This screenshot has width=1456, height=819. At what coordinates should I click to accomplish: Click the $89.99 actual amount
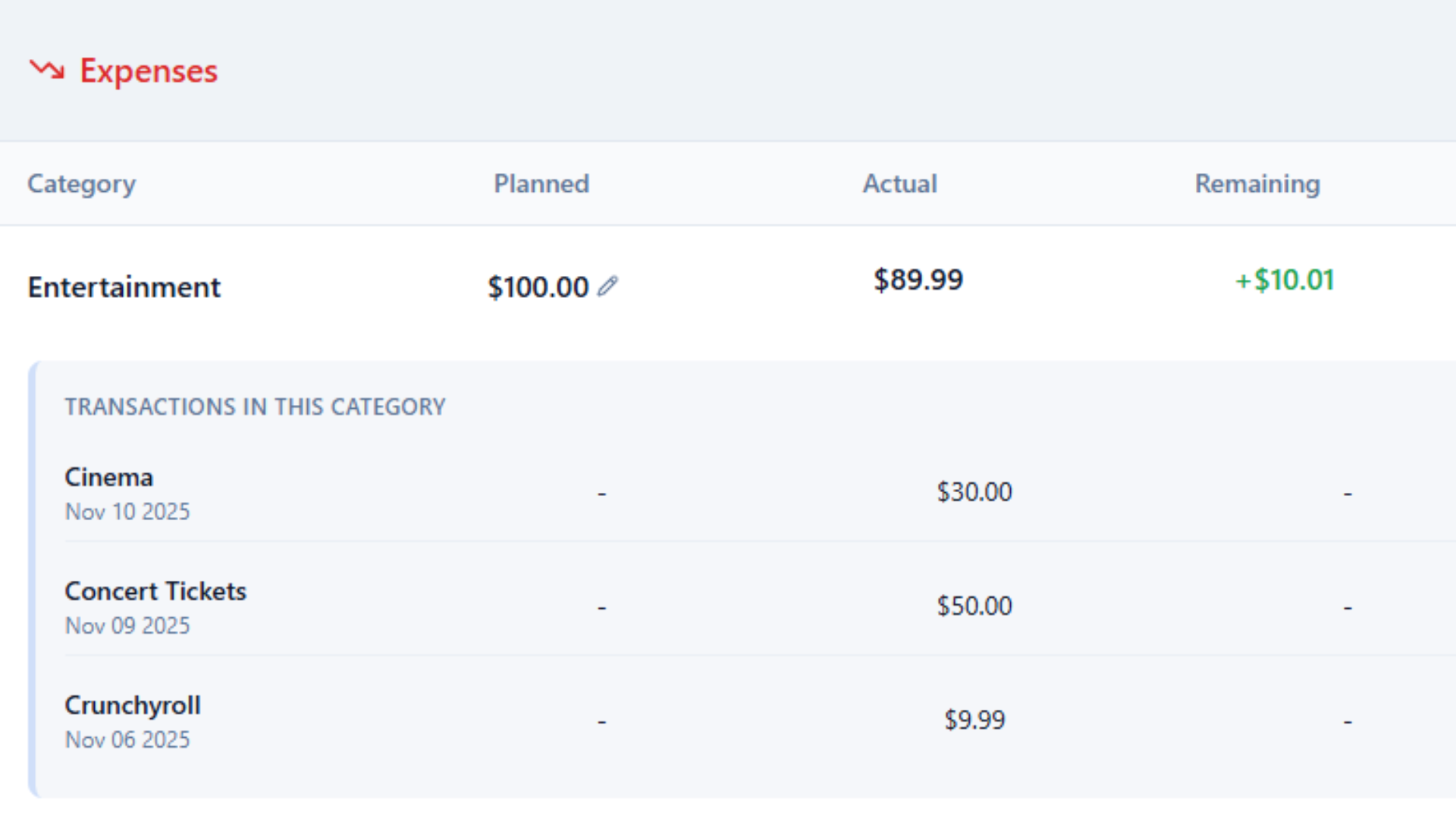pyautogui.click(x=918, y=280)
